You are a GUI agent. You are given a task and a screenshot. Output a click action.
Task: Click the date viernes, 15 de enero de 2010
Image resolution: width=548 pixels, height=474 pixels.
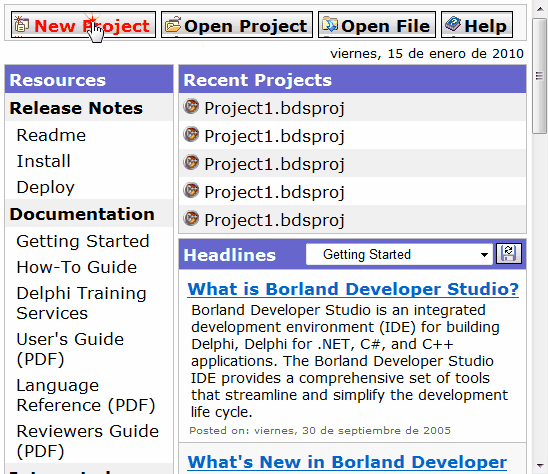pyautogui.click(x=427, y=54)
